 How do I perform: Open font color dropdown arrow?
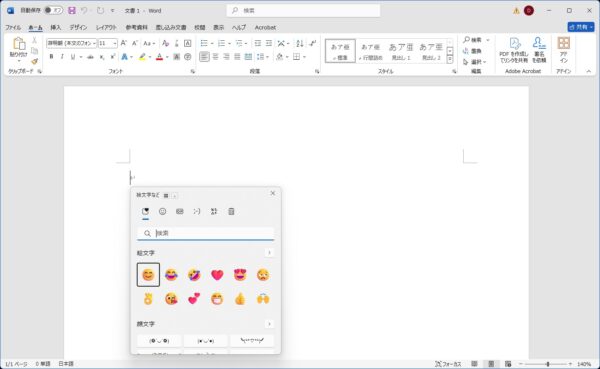click(167, 57)
